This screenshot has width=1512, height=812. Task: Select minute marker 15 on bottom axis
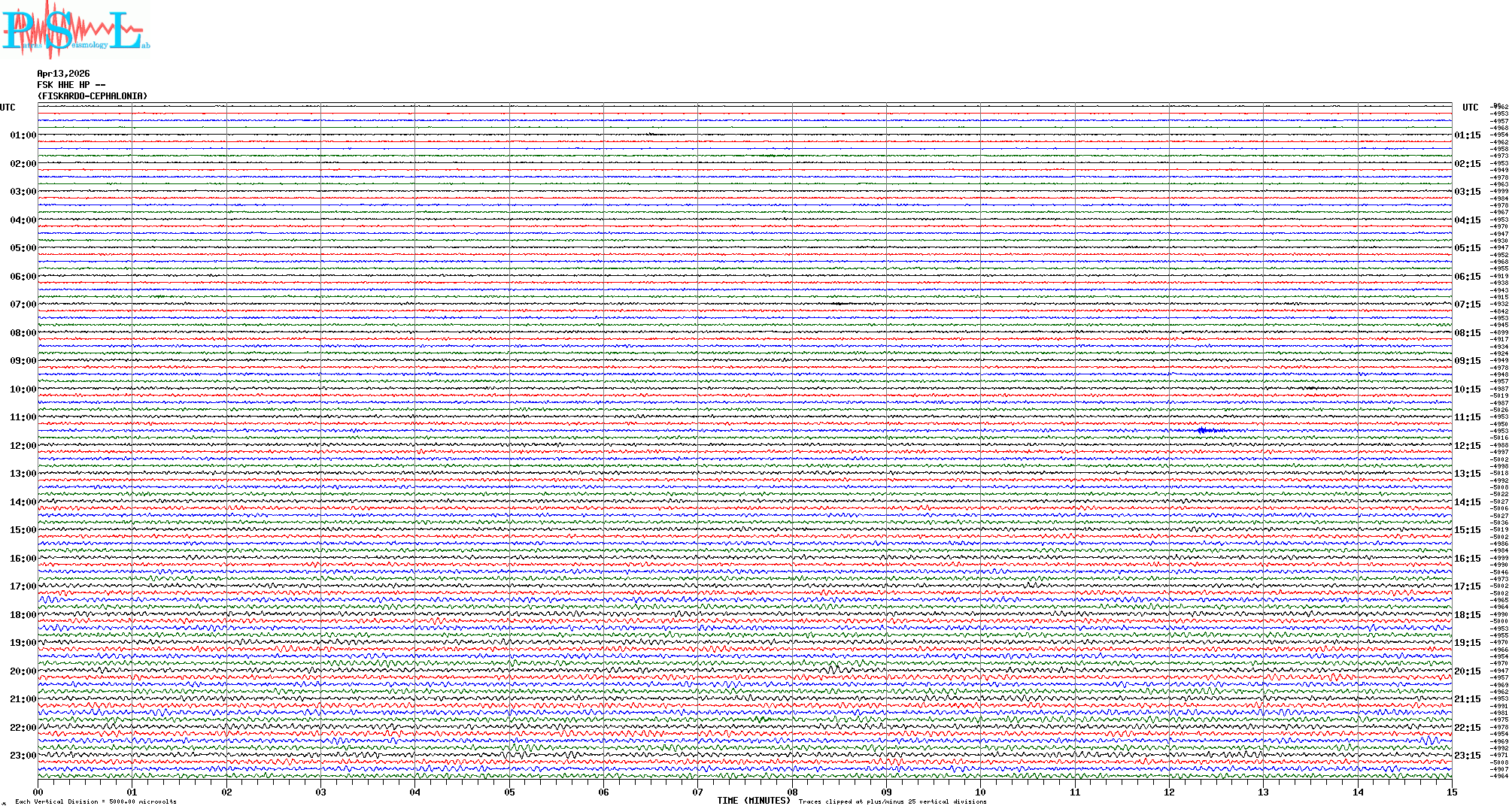coord(1451,792)
